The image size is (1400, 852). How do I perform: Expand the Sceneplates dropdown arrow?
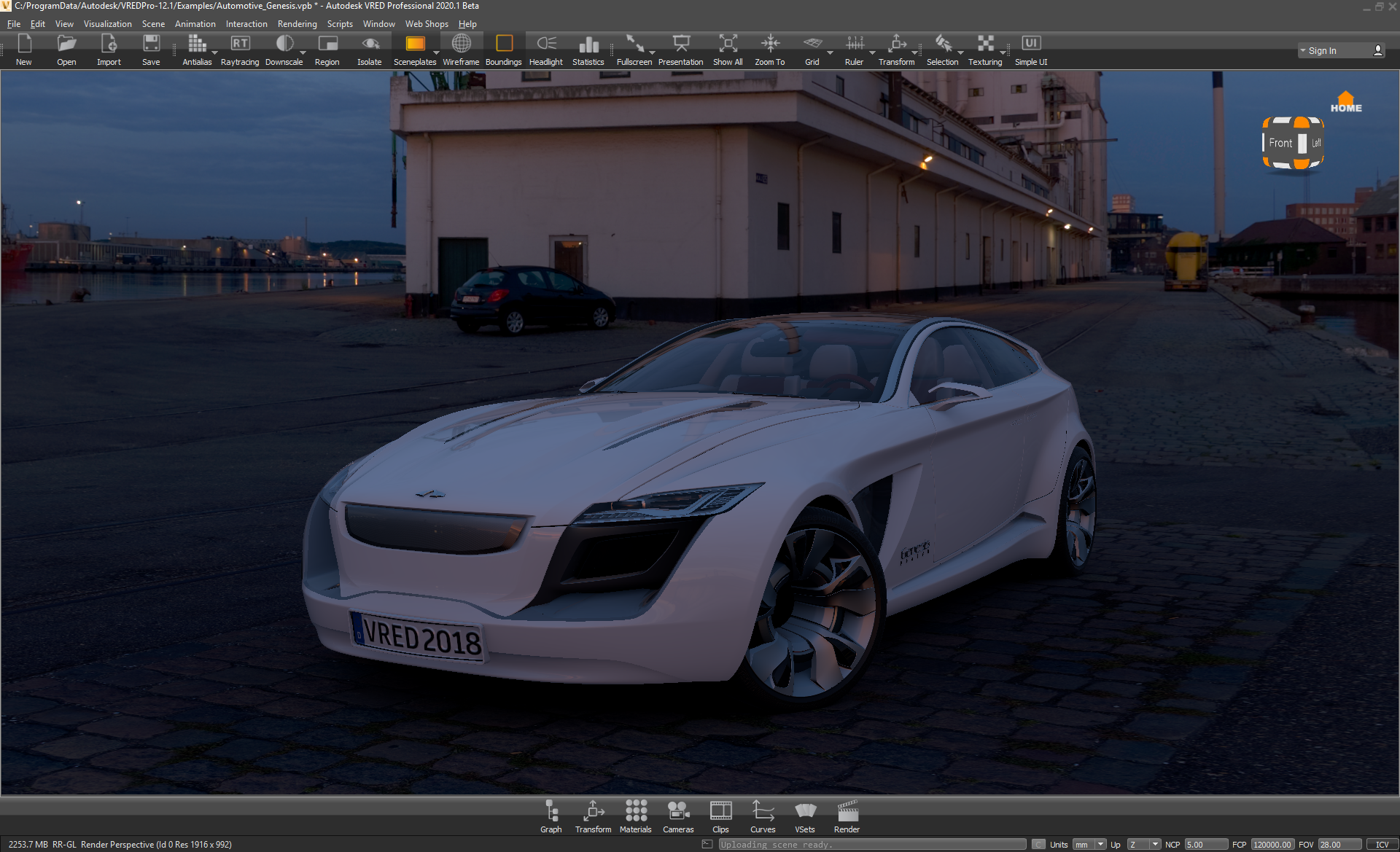click(x=436, y=52)
